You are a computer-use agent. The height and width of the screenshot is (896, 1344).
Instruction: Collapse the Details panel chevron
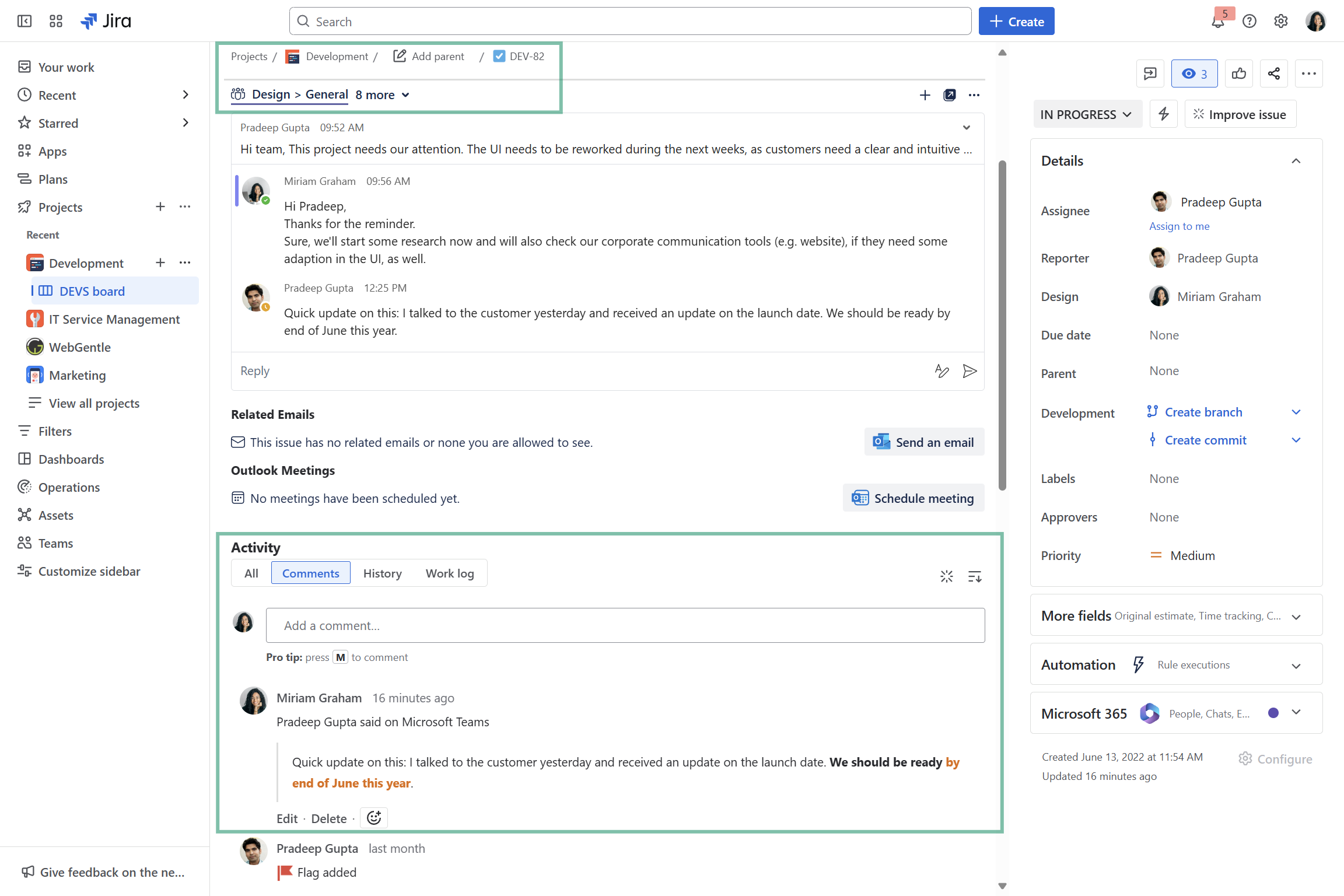(x=1296, y=161)
